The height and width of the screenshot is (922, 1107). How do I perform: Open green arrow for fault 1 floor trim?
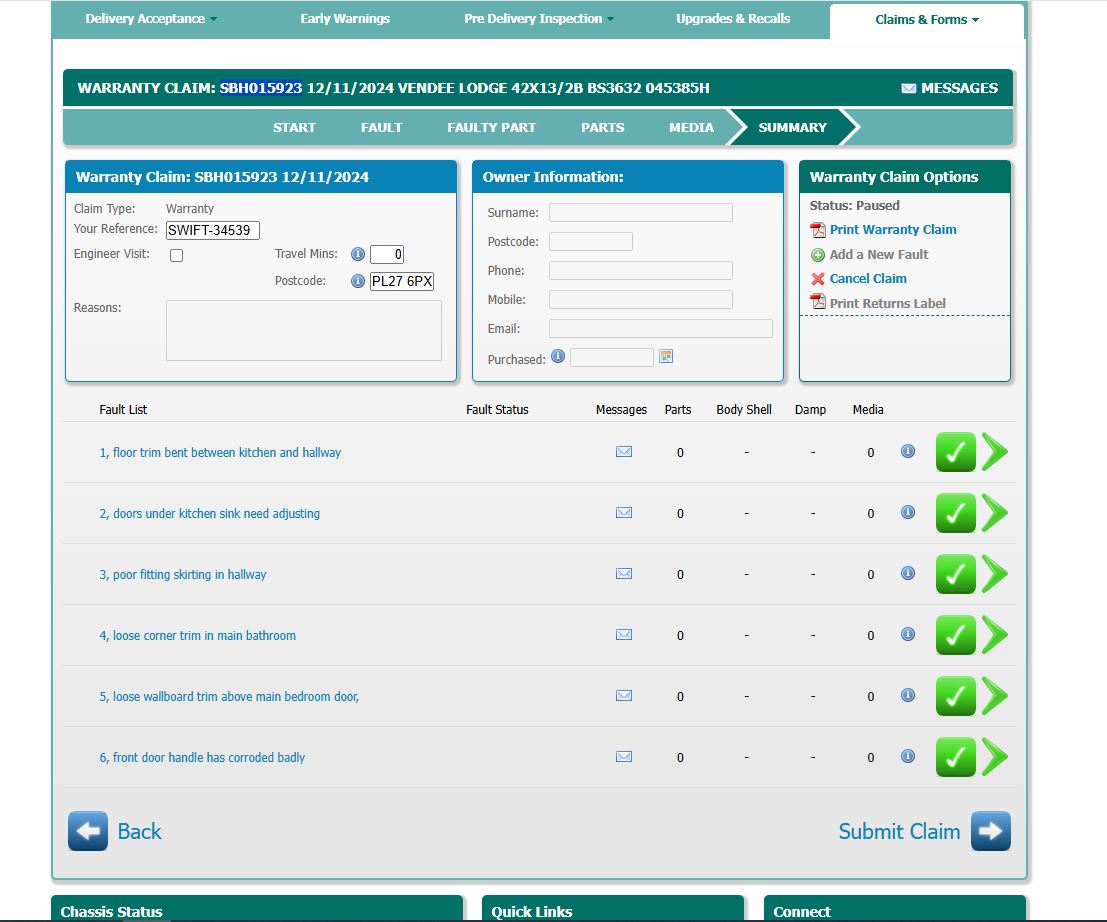(x=994, y=452)
